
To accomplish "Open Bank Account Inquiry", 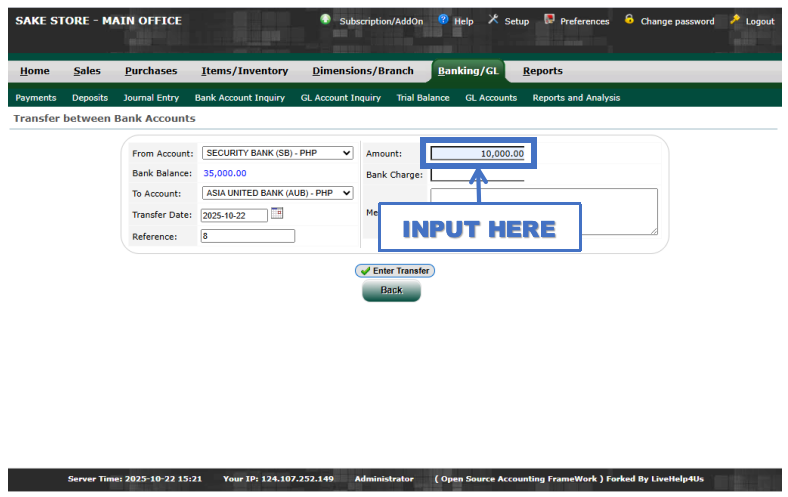I will coord(239,98).
